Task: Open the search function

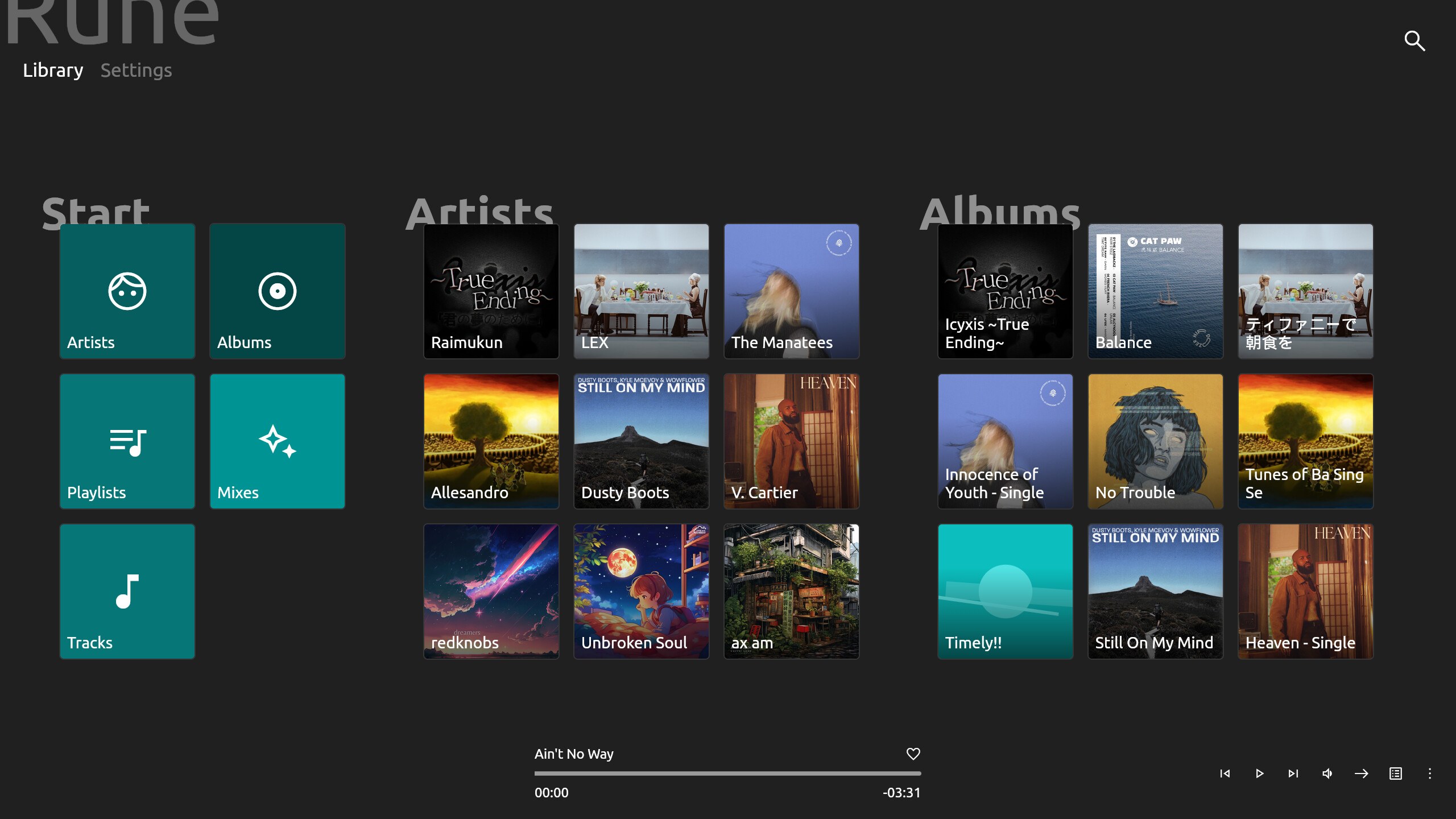Action: [x=1416, y=41]
